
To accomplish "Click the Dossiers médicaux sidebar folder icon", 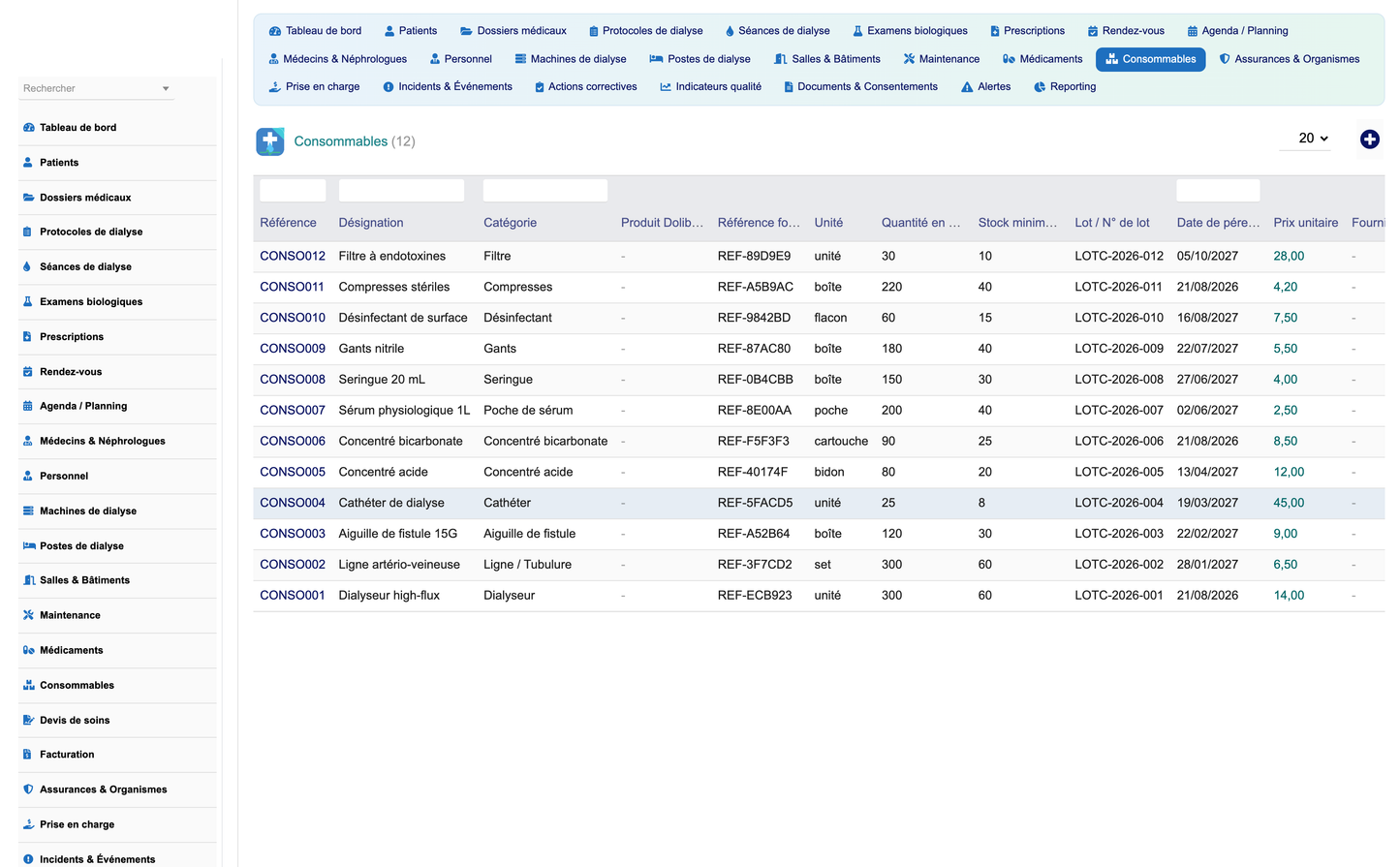I will pyautogui.click(x=28, y=198).
